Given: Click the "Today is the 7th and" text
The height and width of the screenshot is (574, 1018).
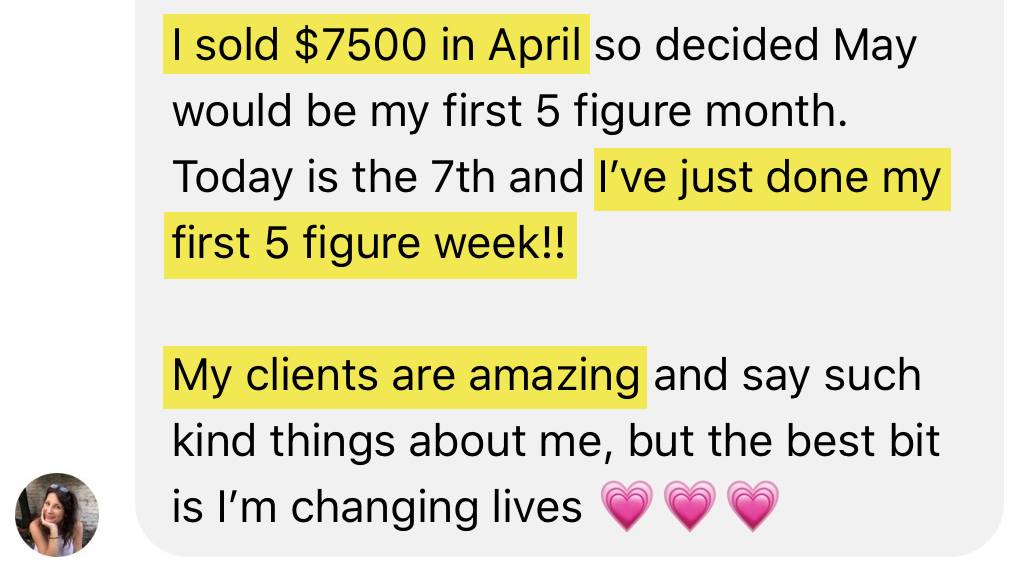Looking at the screenshot, I should pyautogui.click(x=377, y=178).
